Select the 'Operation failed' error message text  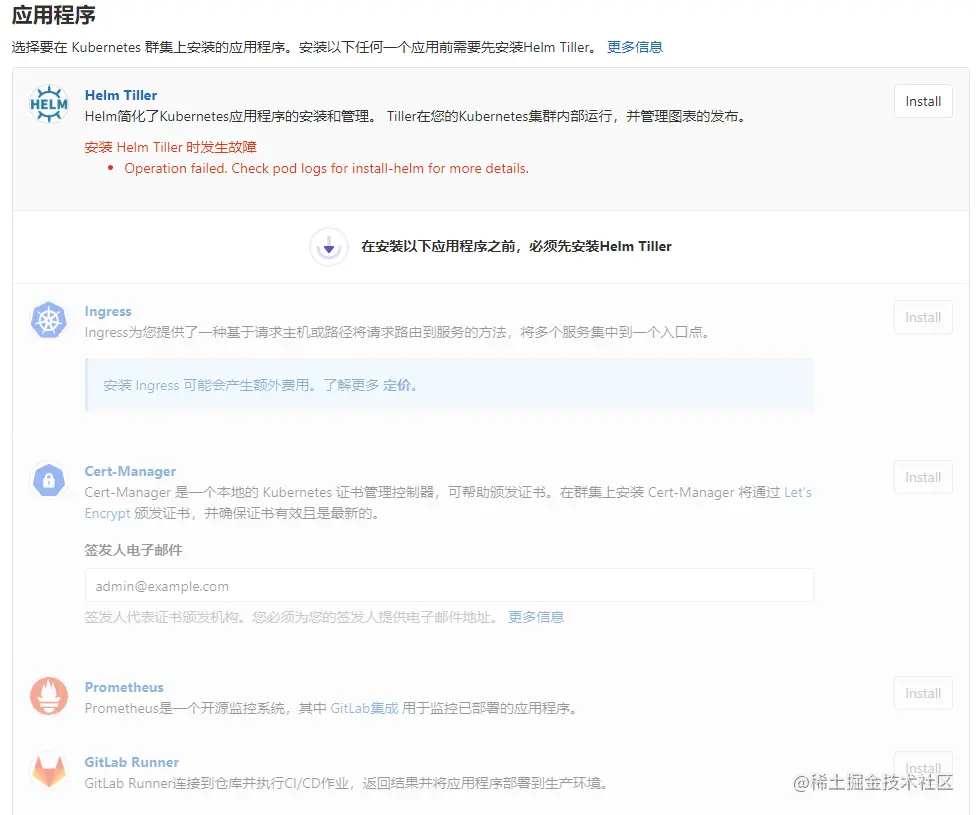tap(326, 168)
